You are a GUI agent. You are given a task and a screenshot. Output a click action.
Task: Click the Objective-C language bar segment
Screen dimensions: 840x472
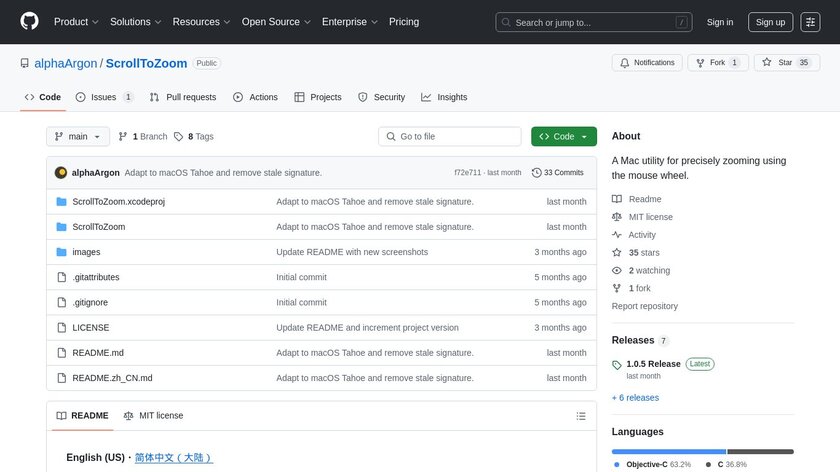pyautogui.click(x=668, y=451)
